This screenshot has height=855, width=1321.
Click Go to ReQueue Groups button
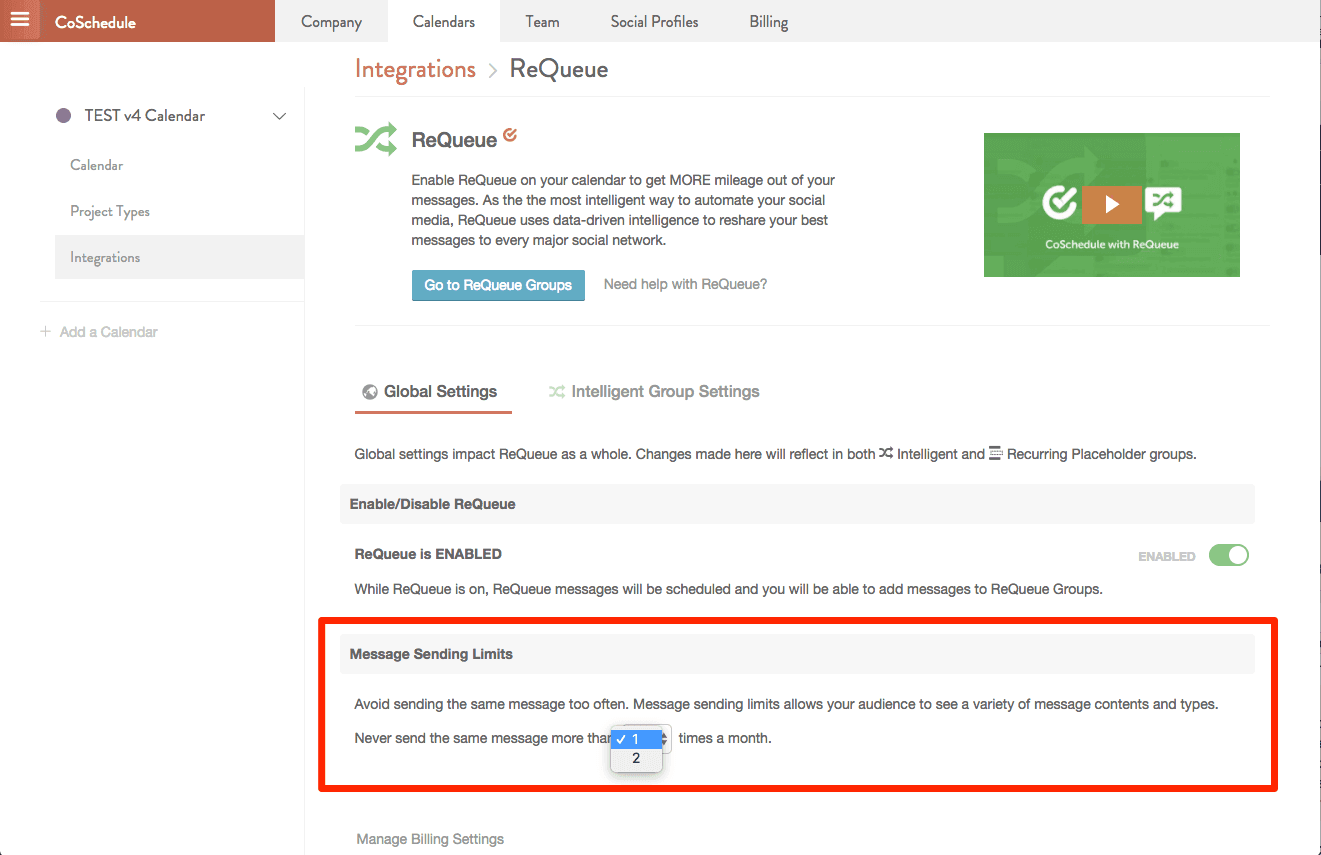point(498,285)
